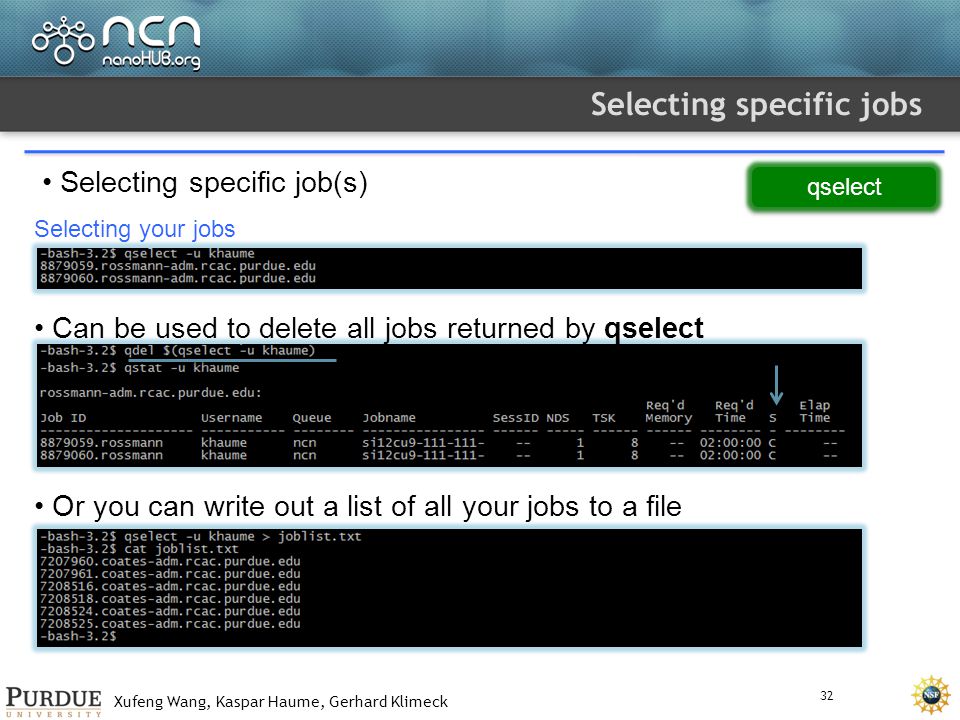The width and height of the screenshot is (960, 720).
Task: Click the command 'qselect -u khaume' in first terminal
Action: [189, 253]
